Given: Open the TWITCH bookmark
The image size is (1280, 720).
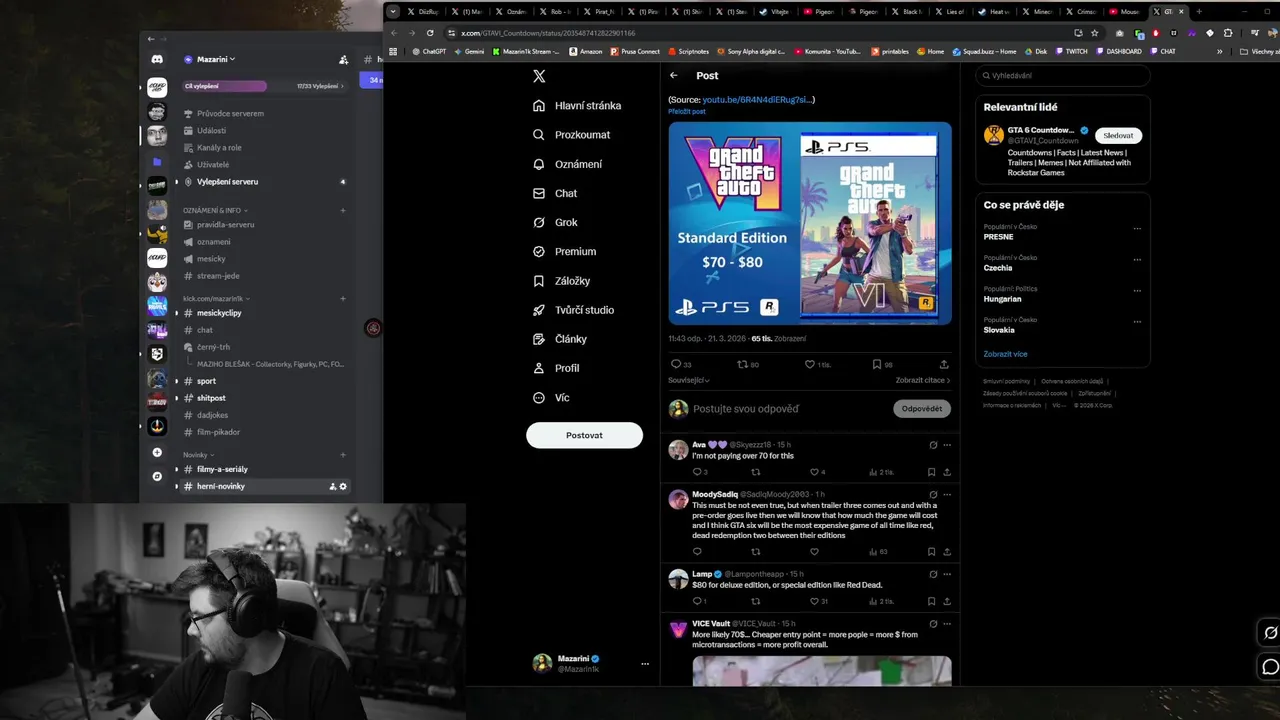Looking at the screenshot, I should click(1071, 51).
